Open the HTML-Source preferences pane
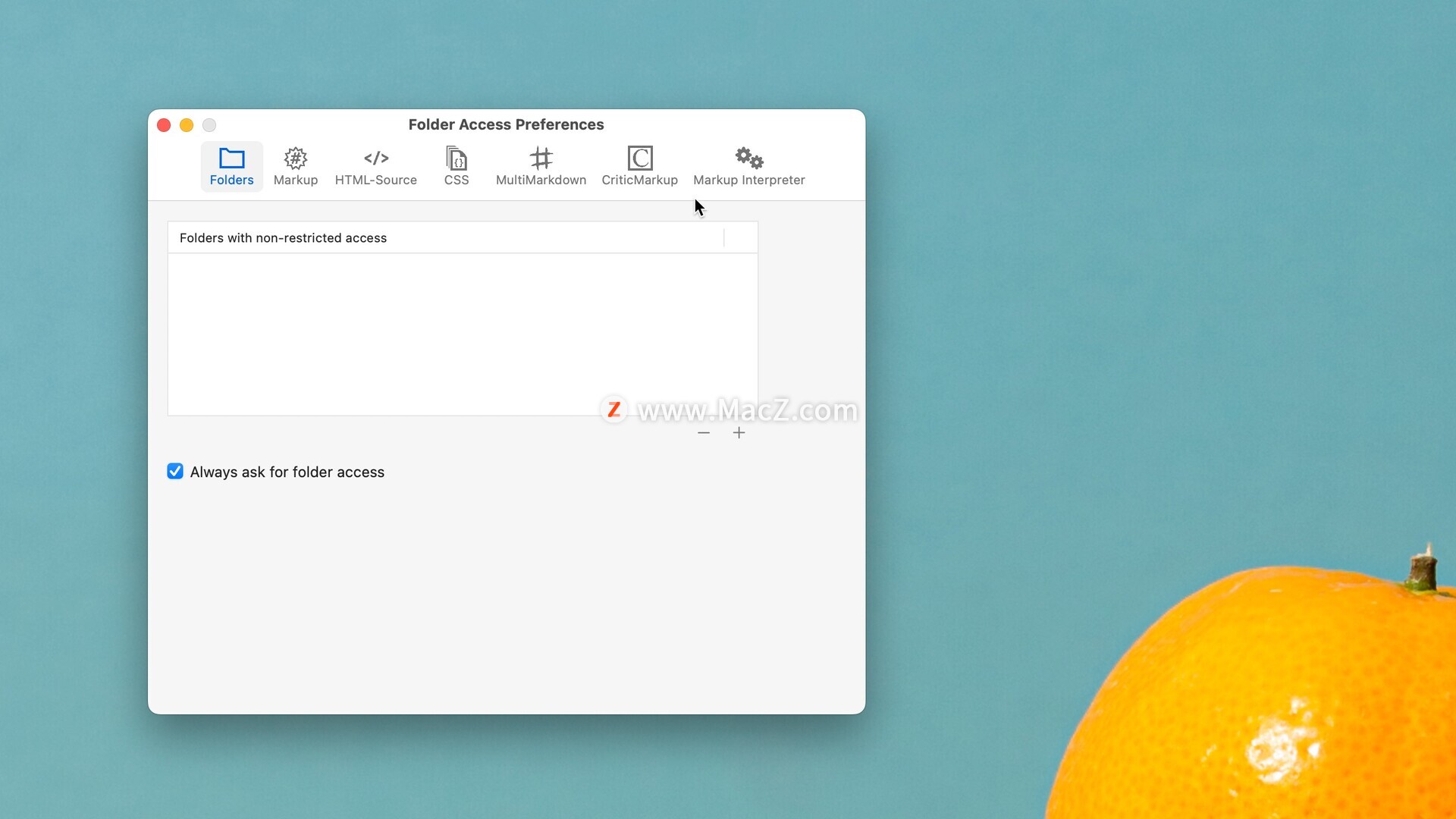The width and height of the screenshot is (1456, 819). coord(376,166)
